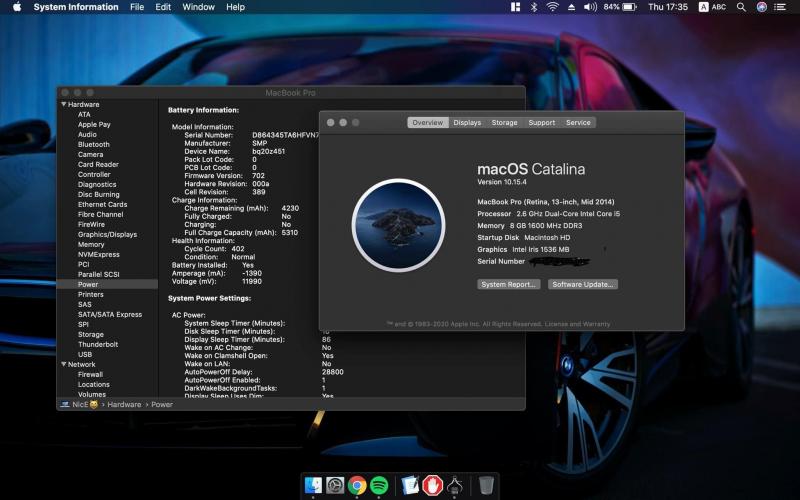
Task: Click the Software Update button
Action: [583, 284]
